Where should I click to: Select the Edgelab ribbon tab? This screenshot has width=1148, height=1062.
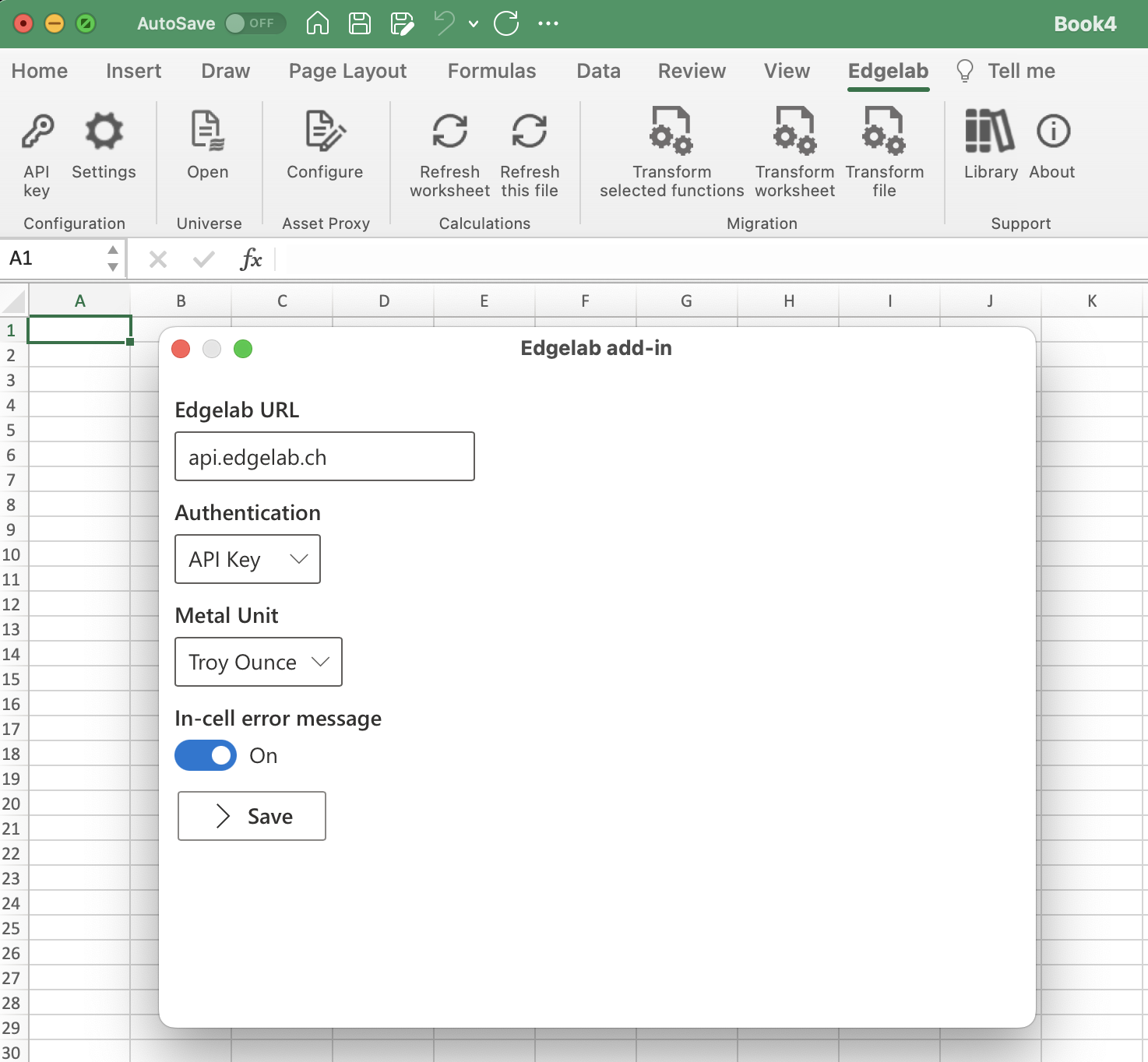pyautogui.click(x=889, y=71)
